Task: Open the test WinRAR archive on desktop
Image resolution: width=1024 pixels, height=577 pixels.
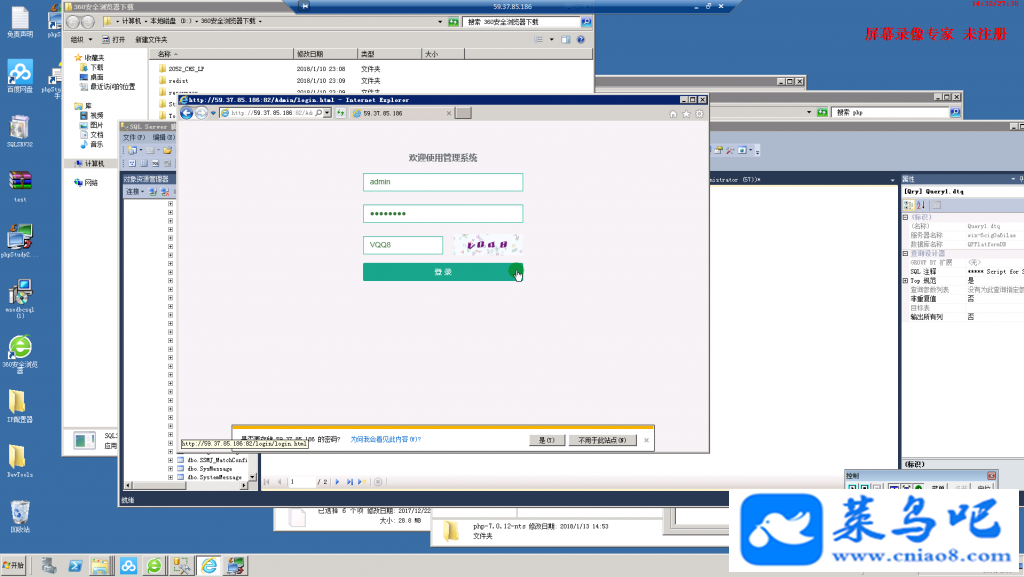Action: click(x=20, y=186)
